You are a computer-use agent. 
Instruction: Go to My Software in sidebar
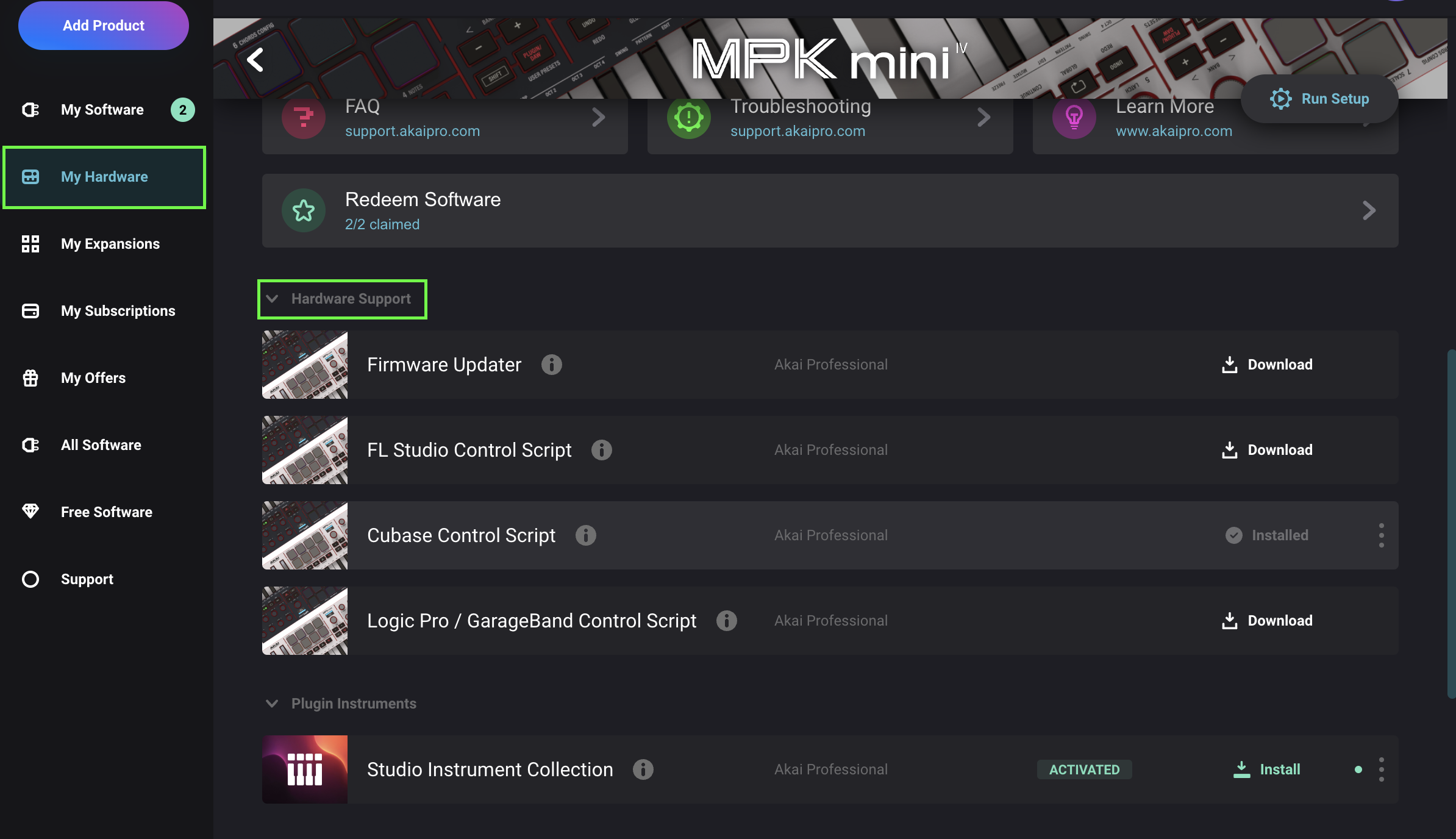[102, 110]
